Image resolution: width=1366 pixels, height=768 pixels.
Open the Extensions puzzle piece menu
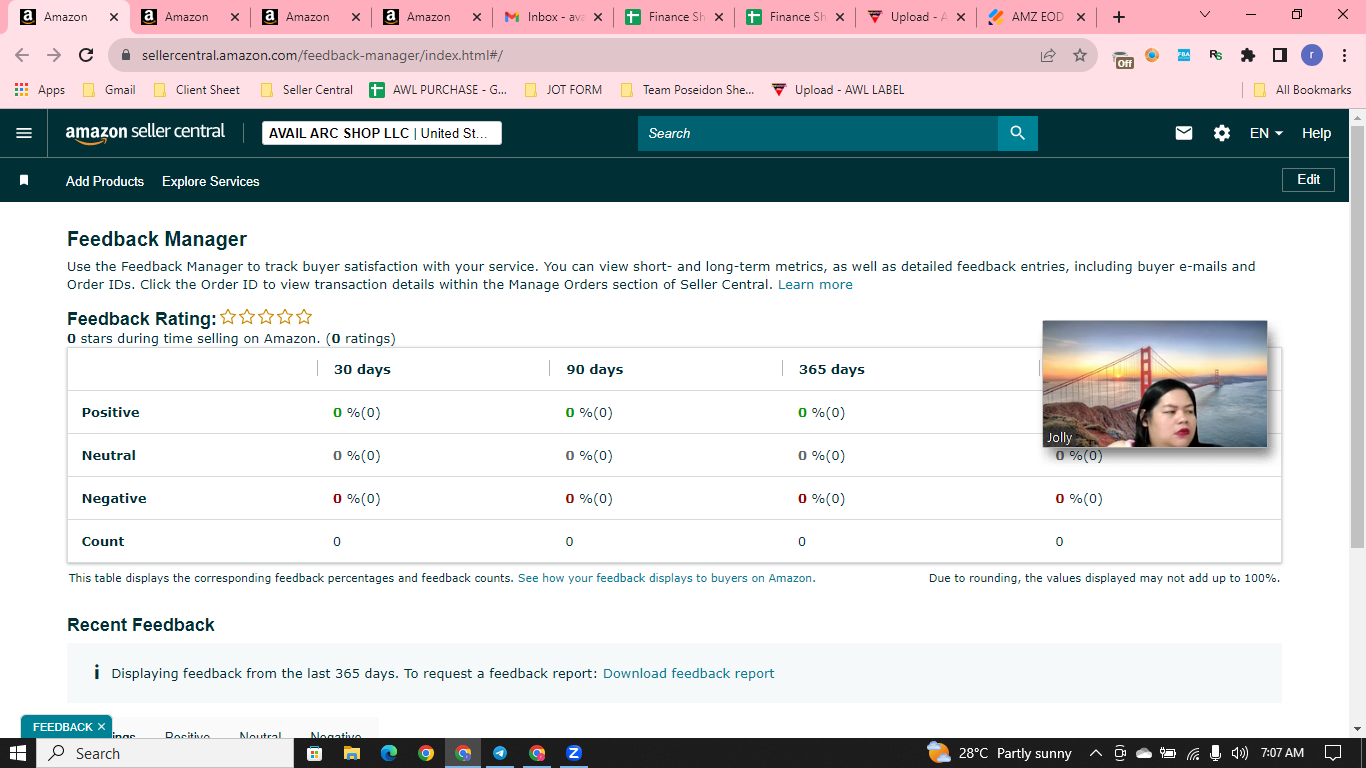click(1248, 56)
